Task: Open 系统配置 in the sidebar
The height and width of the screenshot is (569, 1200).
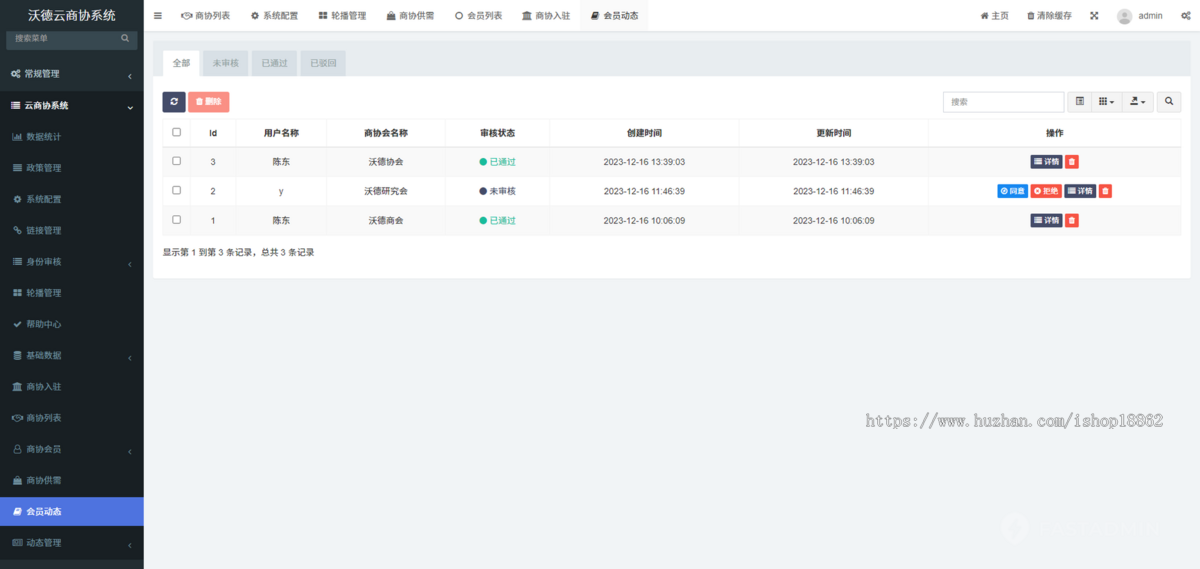Action: coord(72,199)
